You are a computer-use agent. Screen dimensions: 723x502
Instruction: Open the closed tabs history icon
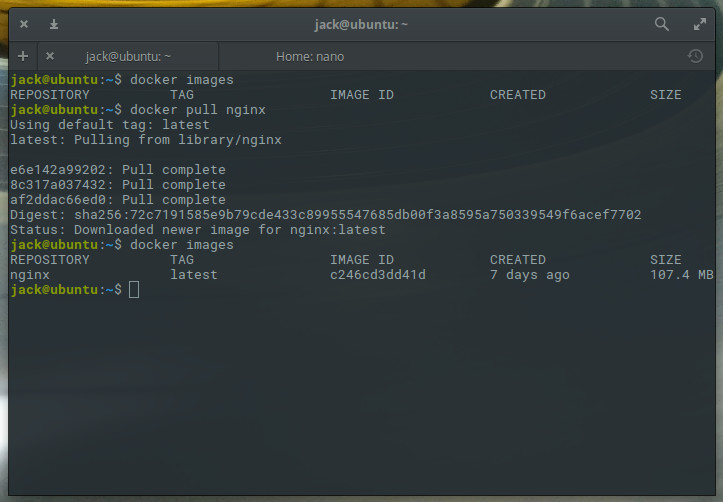coord(695,56)
